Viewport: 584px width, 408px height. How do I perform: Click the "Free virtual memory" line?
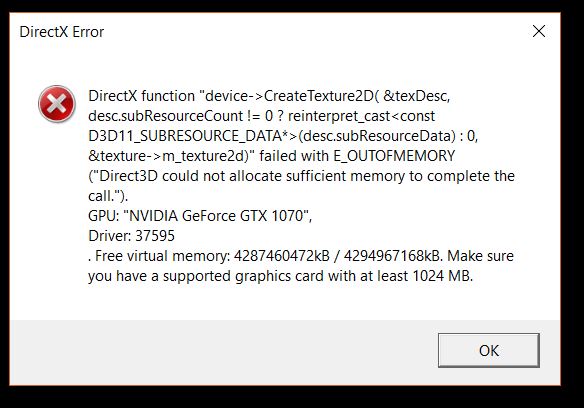301,256
